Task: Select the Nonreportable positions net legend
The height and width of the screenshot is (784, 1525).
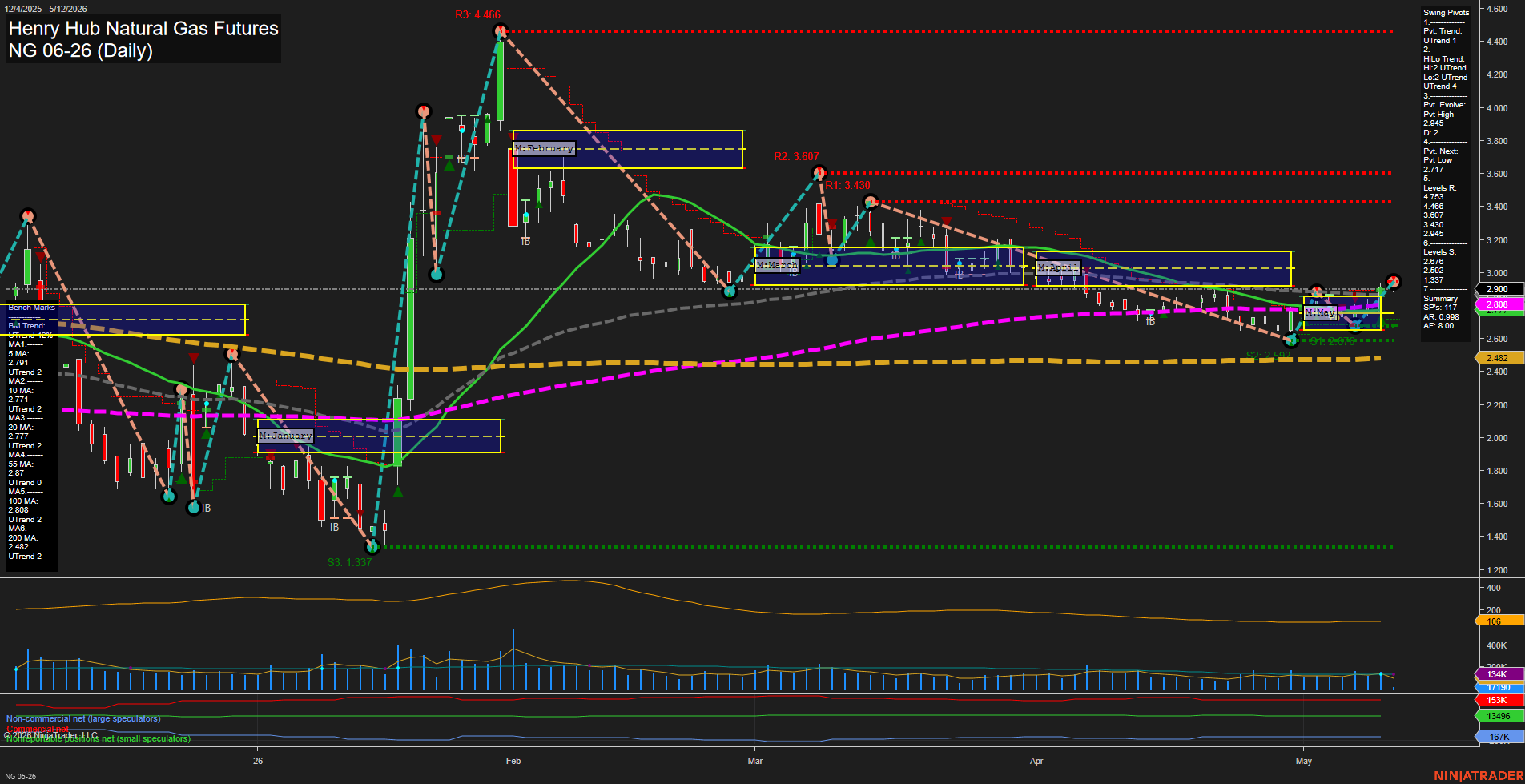Action: (x=99, y=739)
